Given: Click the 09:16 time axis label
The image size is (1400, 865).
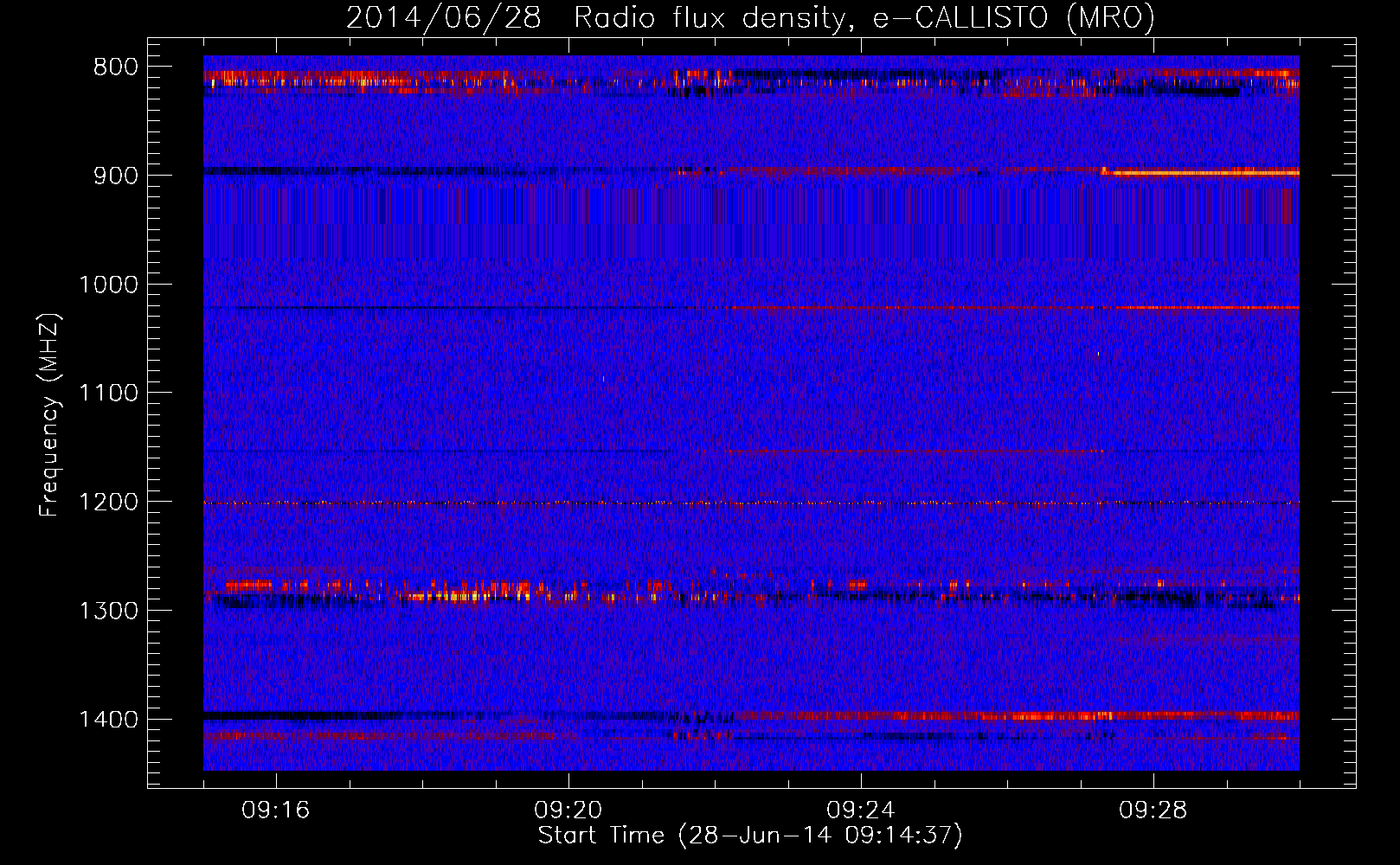Looking at the screenshot, I should (x=276, y=811).
